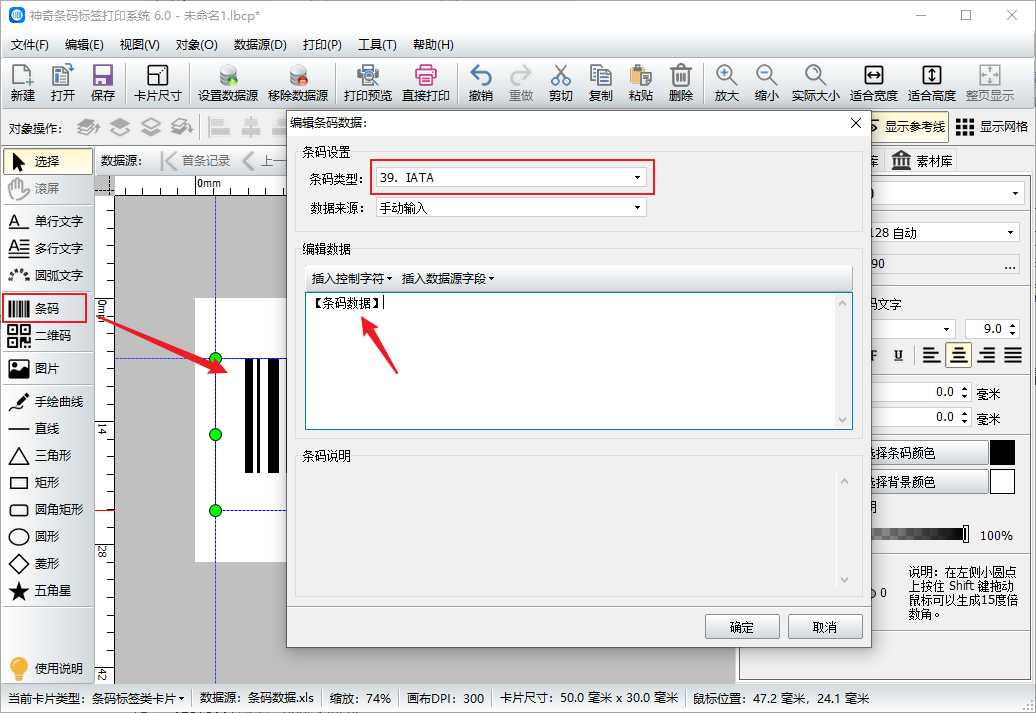Open the 条码类型 dropdown showing 39. IATA
This screenshot has width=1036, height=713.
pyautogui.click(x=511, y=177)
